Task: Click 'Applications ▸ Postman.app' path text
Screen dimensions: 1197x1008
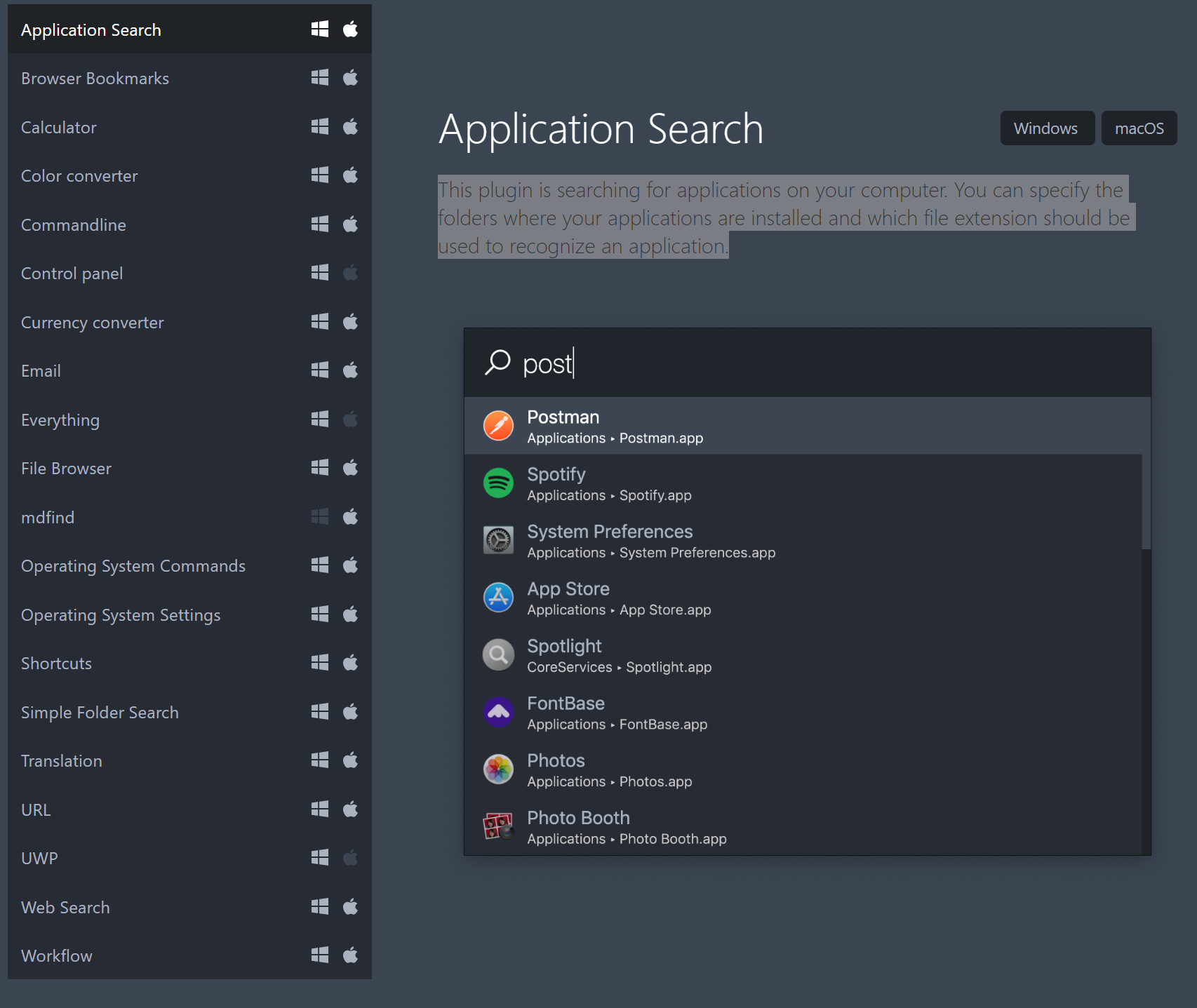Action: (615, 438)
